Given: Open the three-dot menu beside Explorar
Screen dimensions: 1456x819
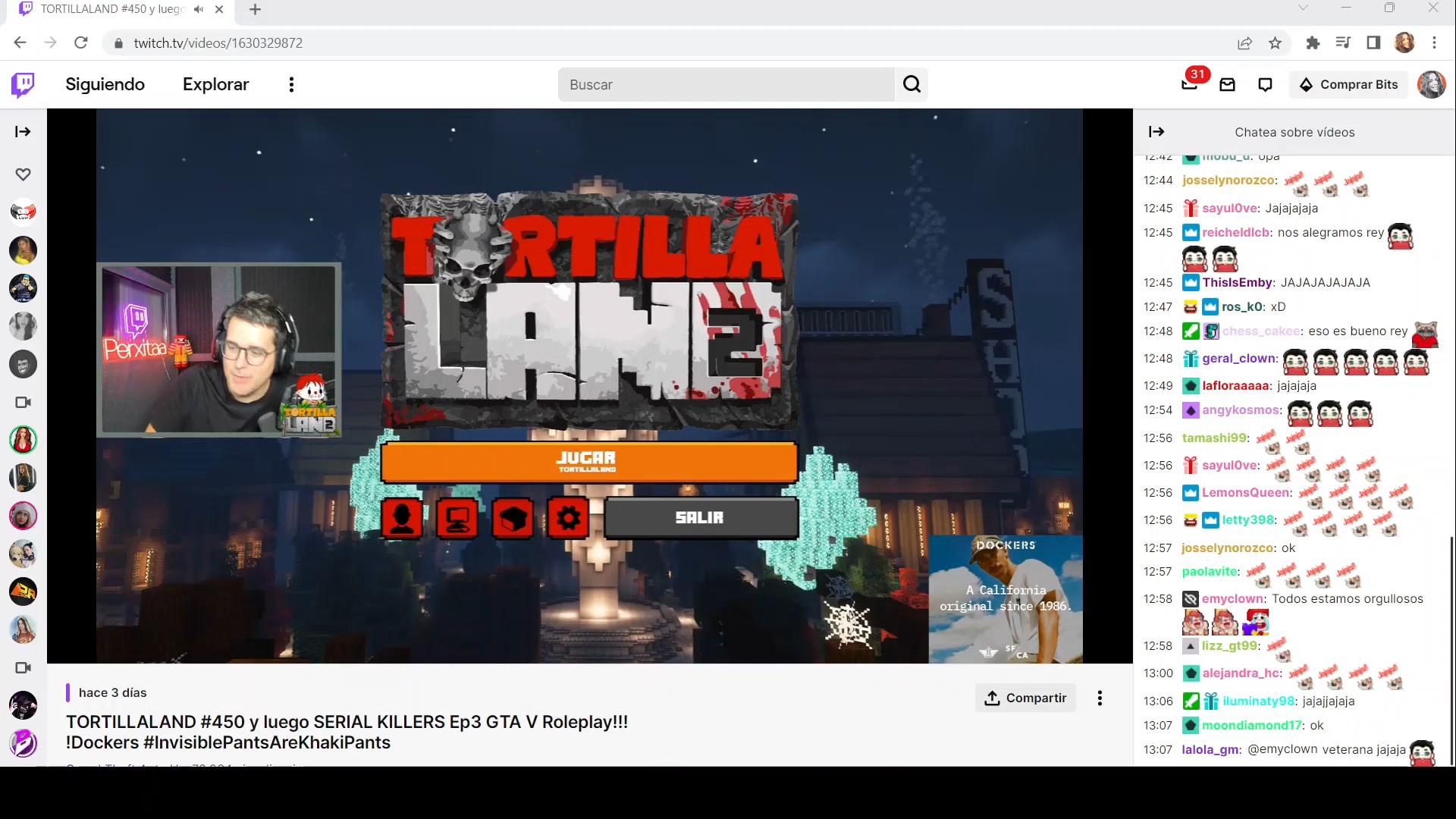Looking at the screenshot, I should point(291,84).
